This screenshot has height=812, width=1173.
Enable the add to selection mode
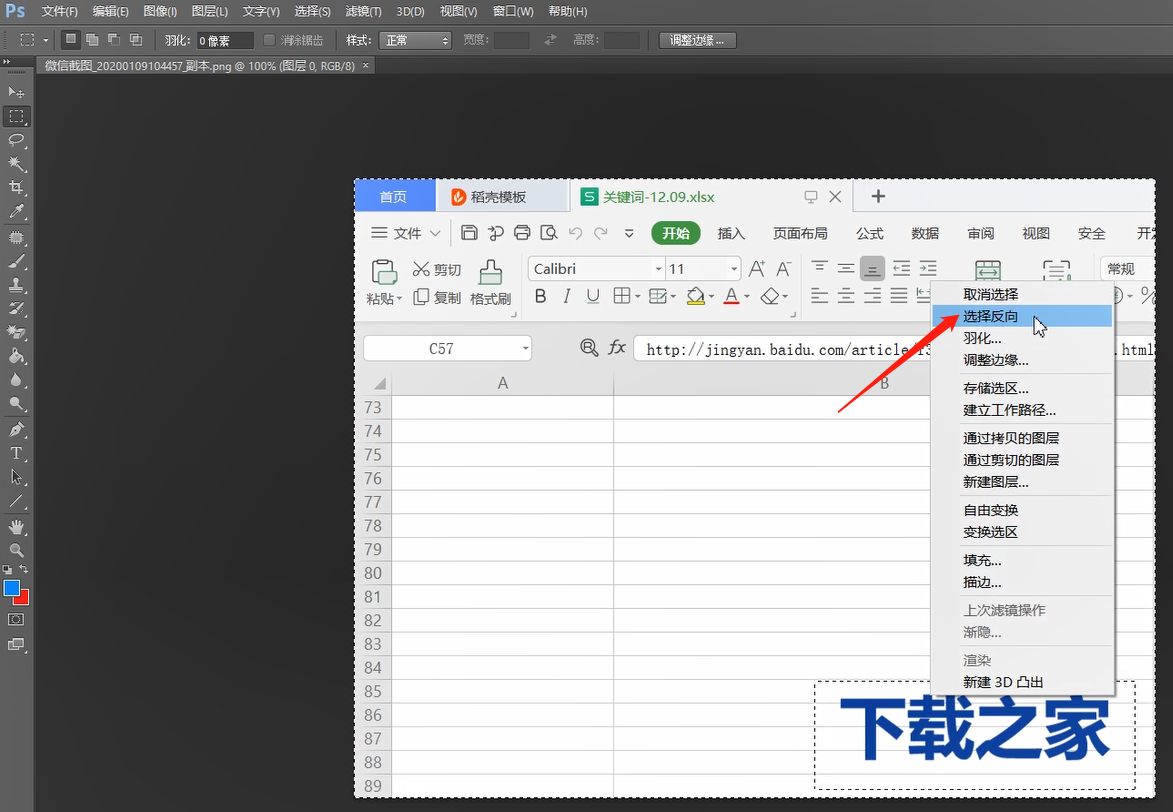coord(92,40)
